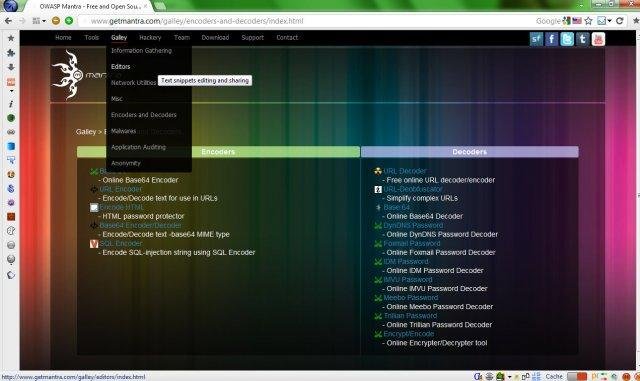Bookmark this page with the star icon
The image size is (640, 381).
click(588, 21)
